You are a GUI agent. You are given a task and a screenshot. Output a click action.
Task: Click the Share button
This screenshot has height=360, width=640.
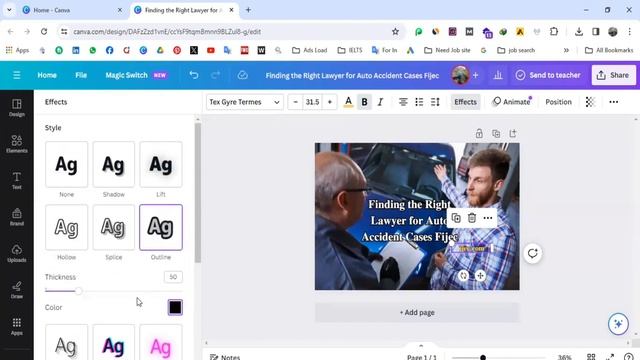(x=613, y=75)
